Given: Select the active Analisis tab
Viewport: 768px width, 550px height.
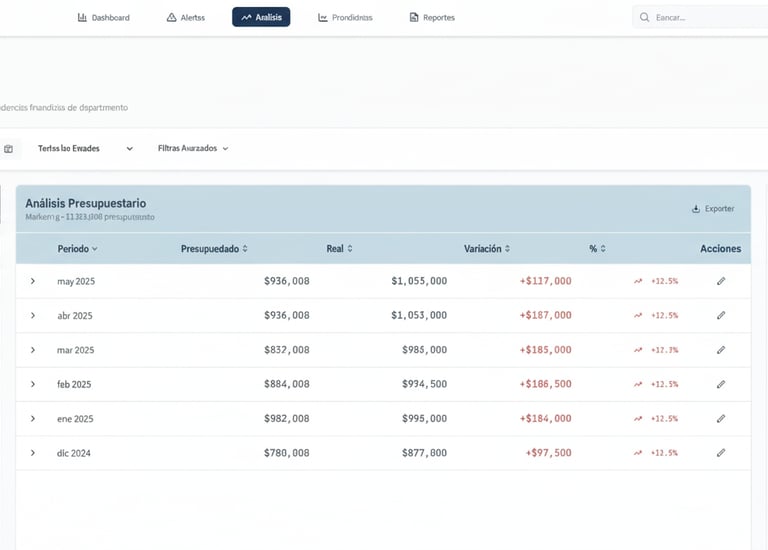Looking at the screenshot, I should (261, 17).
